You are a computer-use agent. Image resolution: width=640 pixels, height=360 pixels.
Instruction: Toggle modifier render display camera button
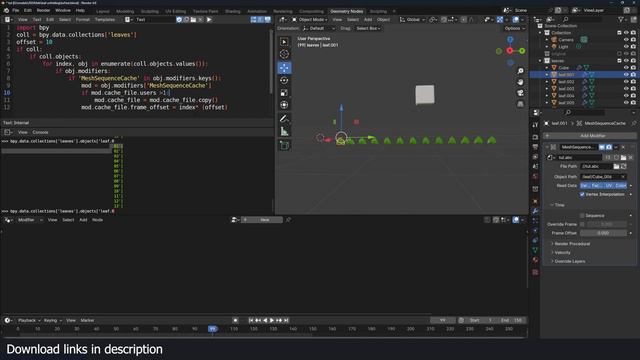tap(609, 147)
